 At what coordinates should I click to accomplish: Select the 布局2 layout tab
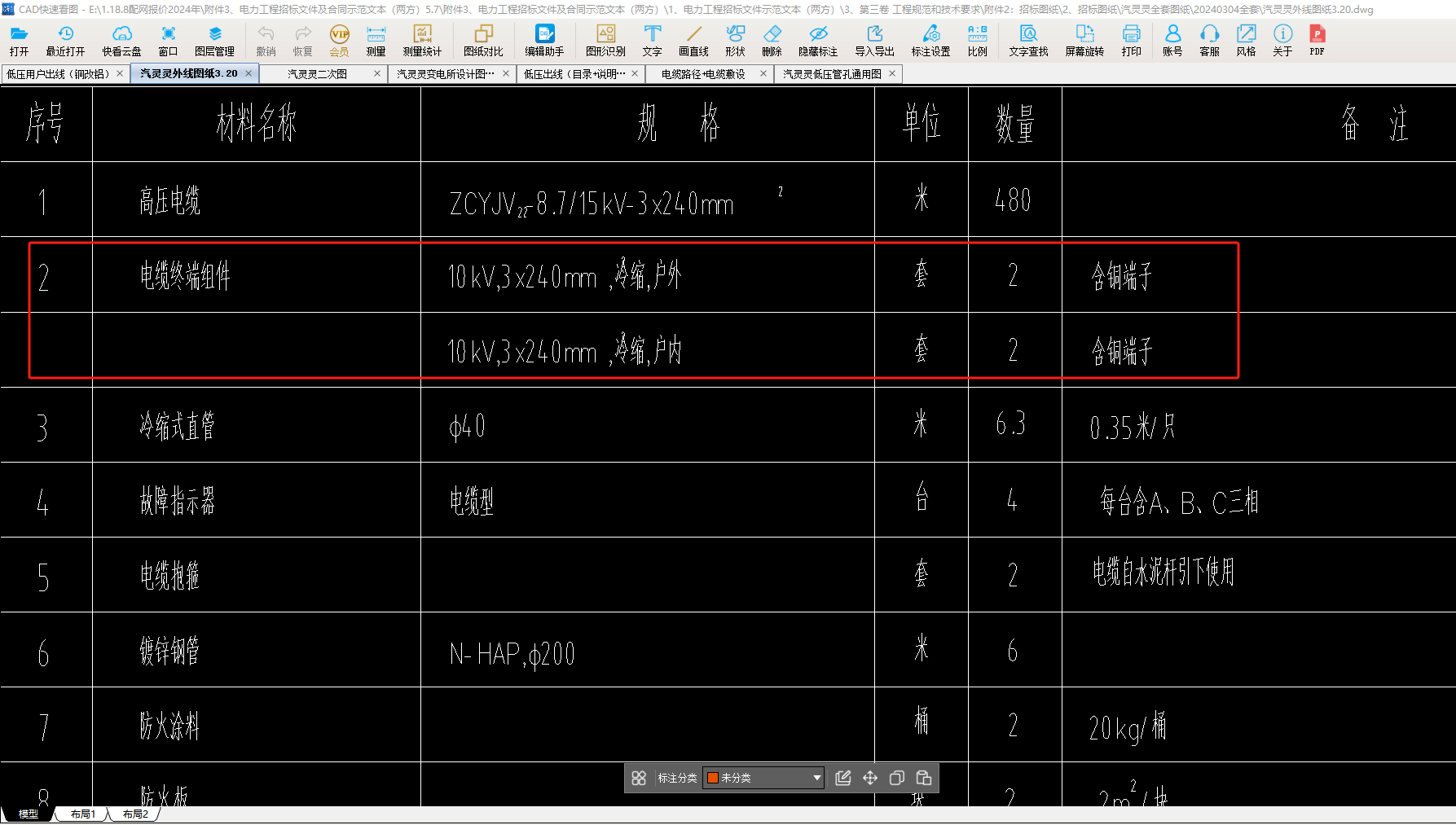(135, 814)
